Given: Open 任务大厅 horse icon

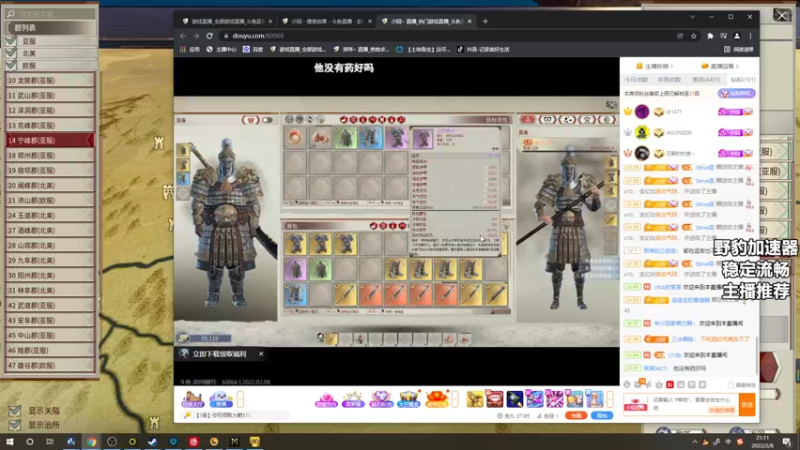Looking at the screenshot, I should (x=192, y=399).
